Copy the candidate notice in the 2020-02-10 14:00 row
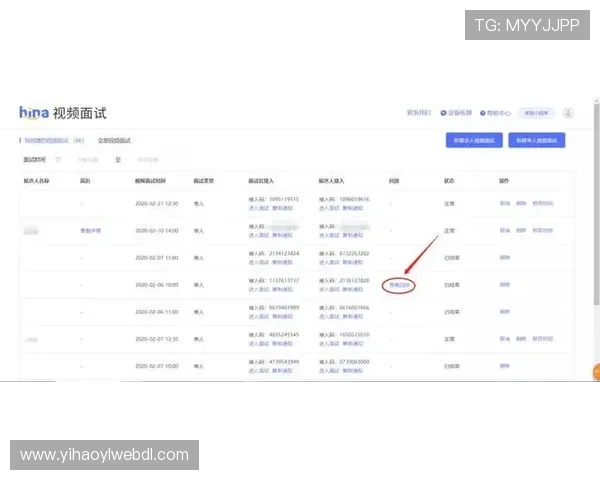Viewport: 600px width, 480px height. click(352, 235)
